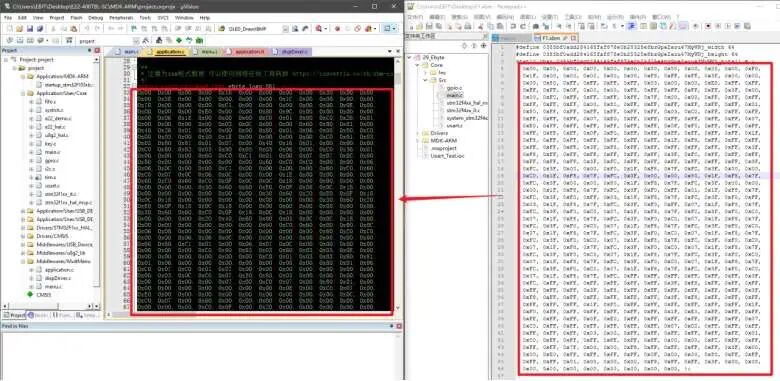Screen dimensions: 780x381
Task: Open the Debug menu in uVision
Action: click(96, 17)
